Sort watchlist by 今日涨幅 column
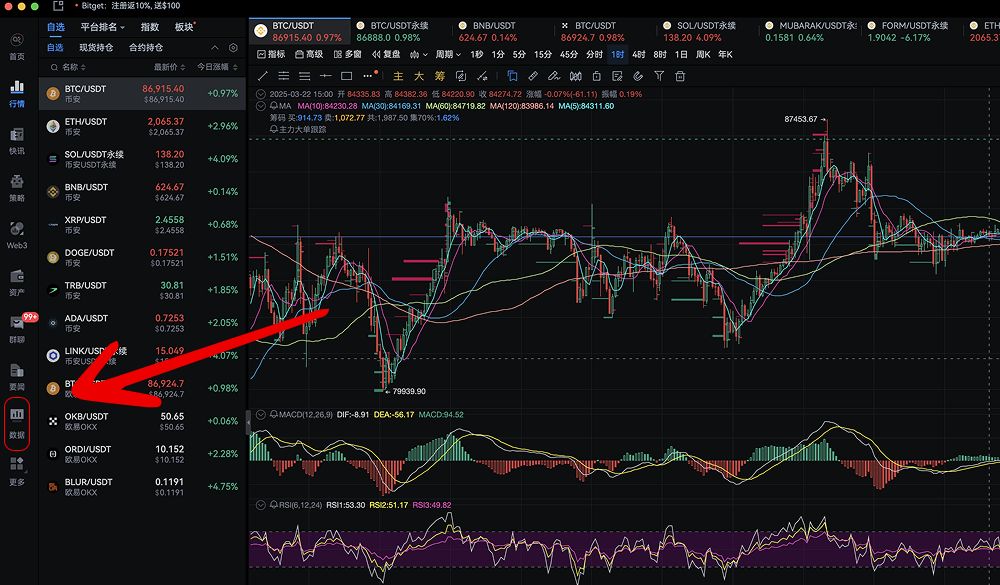 (x=216, y=67)
